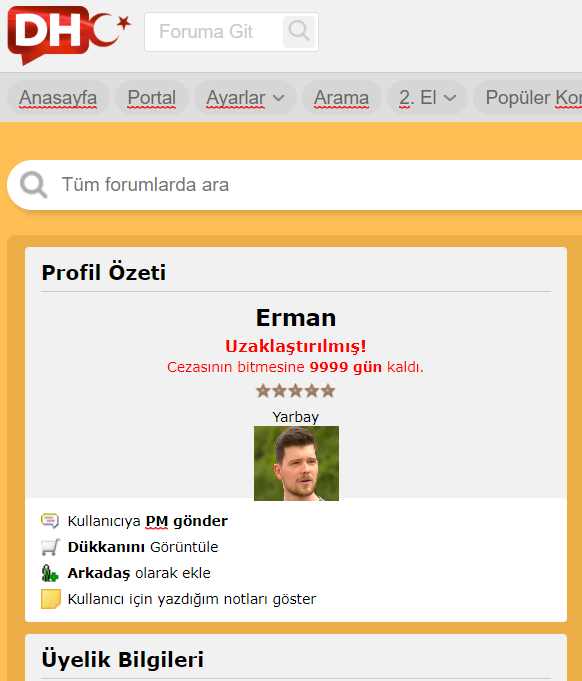582x681 pixels.
Task: Show notes written for this user
Action: coord(192,599)
